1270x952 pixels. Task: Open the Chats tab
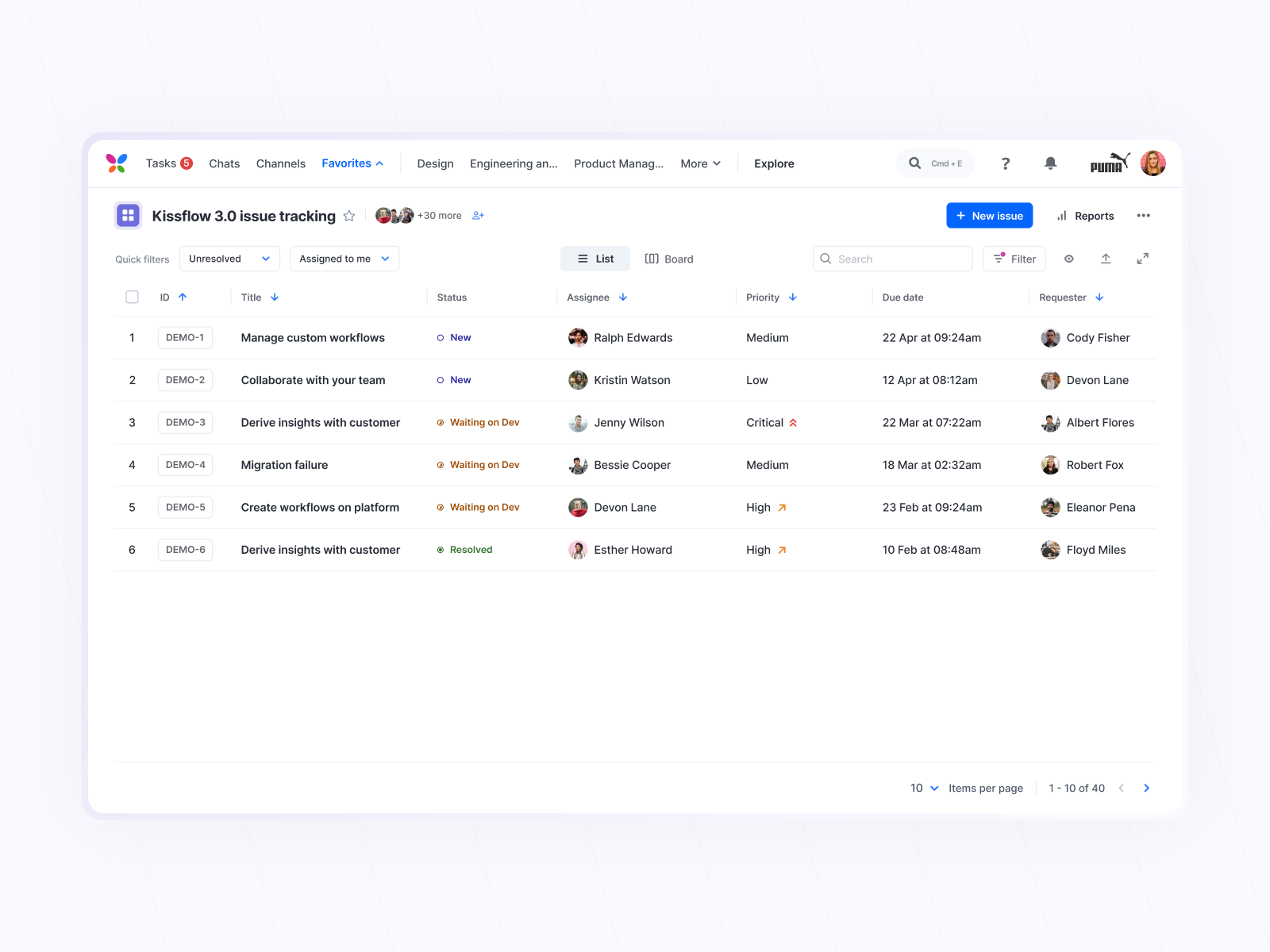pos(224,163)
